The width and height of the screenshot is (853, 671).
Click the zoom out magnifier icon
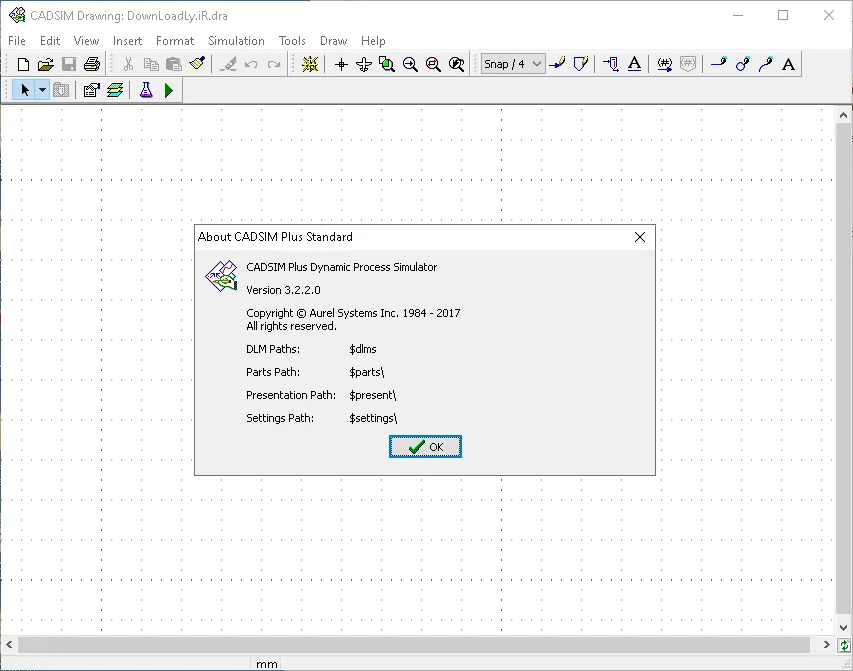(x=433, y=64)
